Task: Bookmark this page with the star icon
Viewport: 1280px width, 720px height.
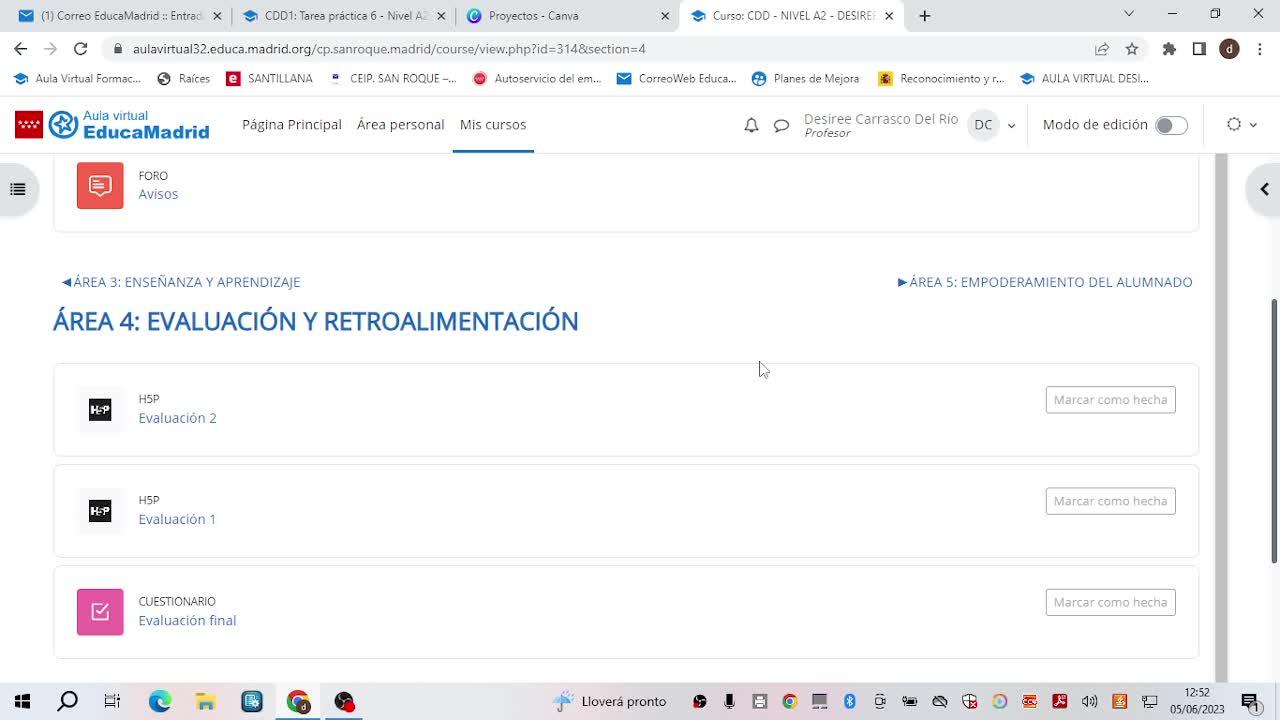Action: 1132,49
